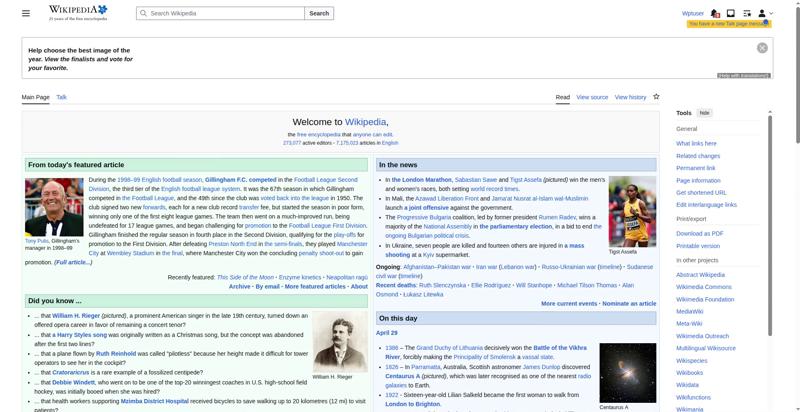
Task: Expand the user account dropdown menu
Action: tap(765, 13)
